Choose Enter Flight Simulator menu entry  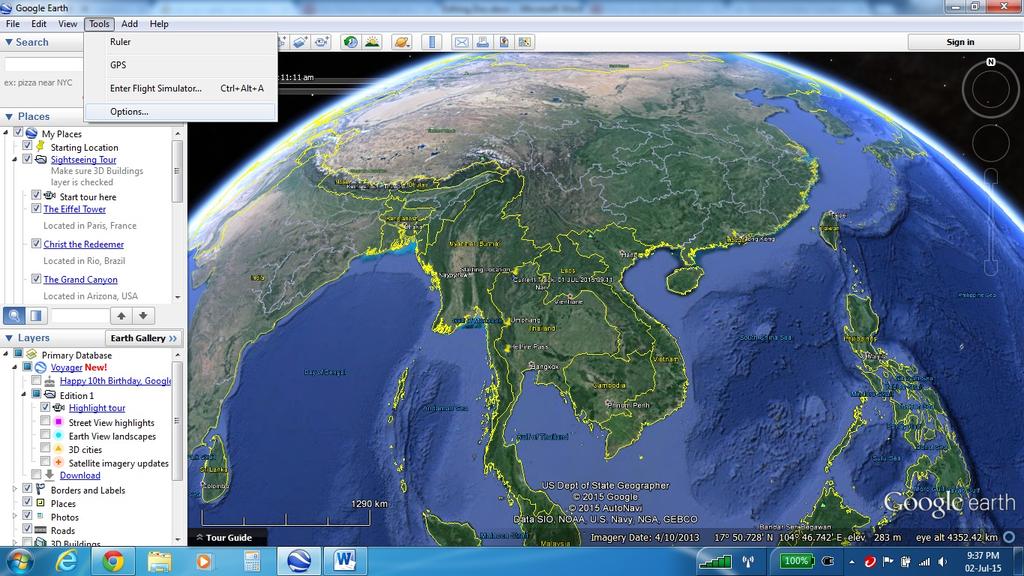(181, 88)
